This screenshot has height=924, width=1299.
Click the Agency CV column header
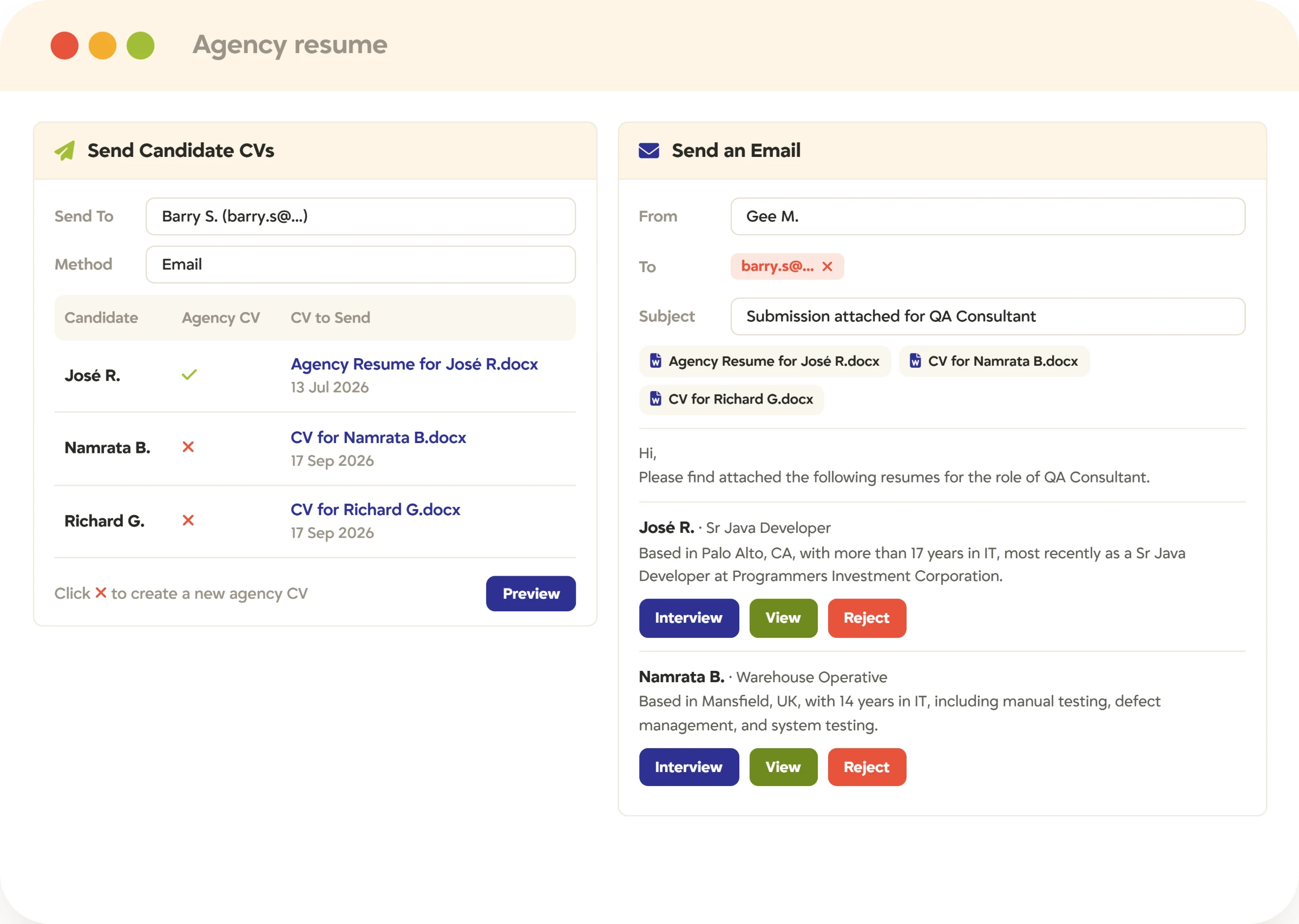coord(221,318)
